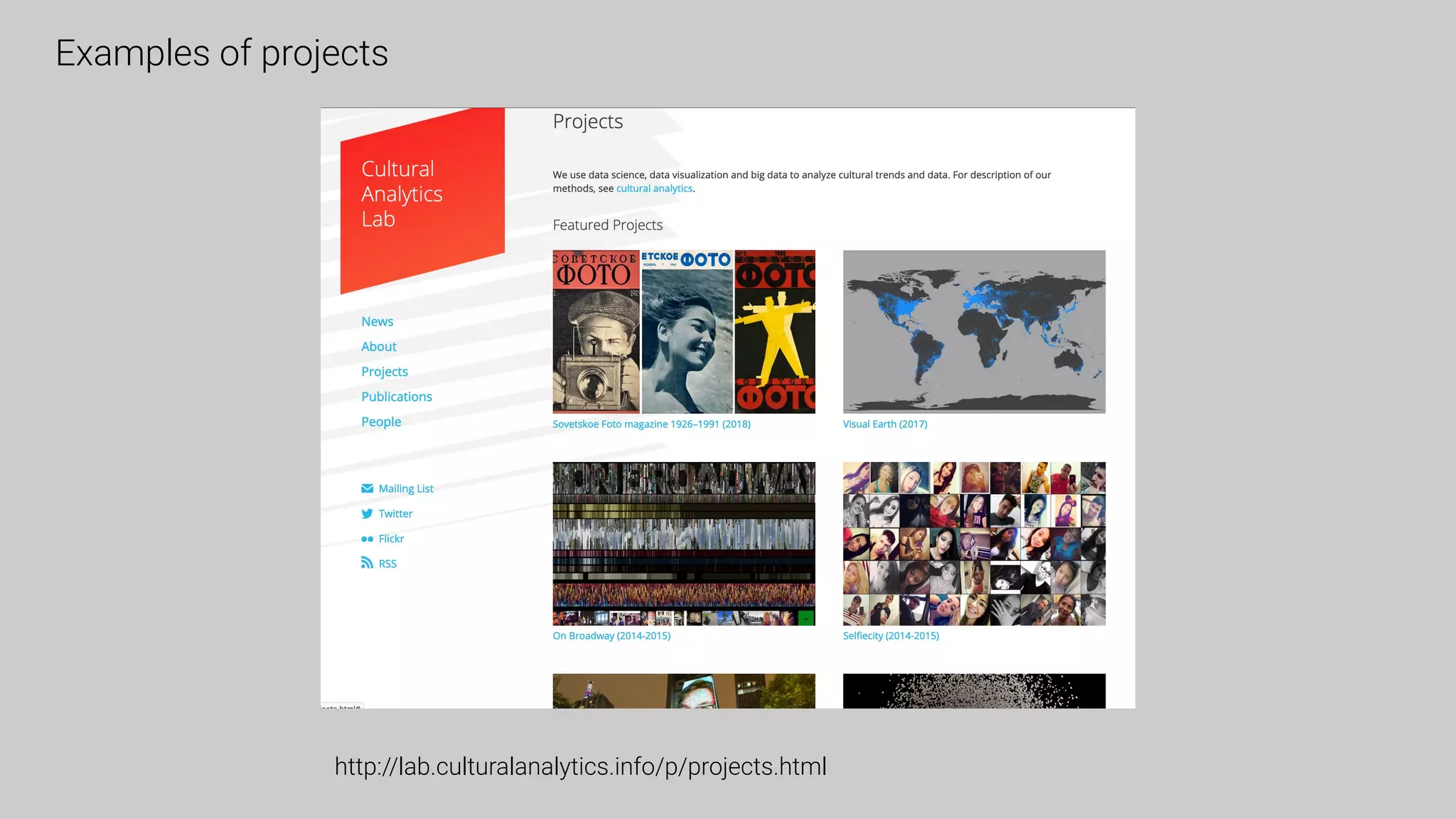The width and height of the screenshot is (1456, 819).
Task: Click the On Broadway visualization thumbnail
Action: (683, 543)
